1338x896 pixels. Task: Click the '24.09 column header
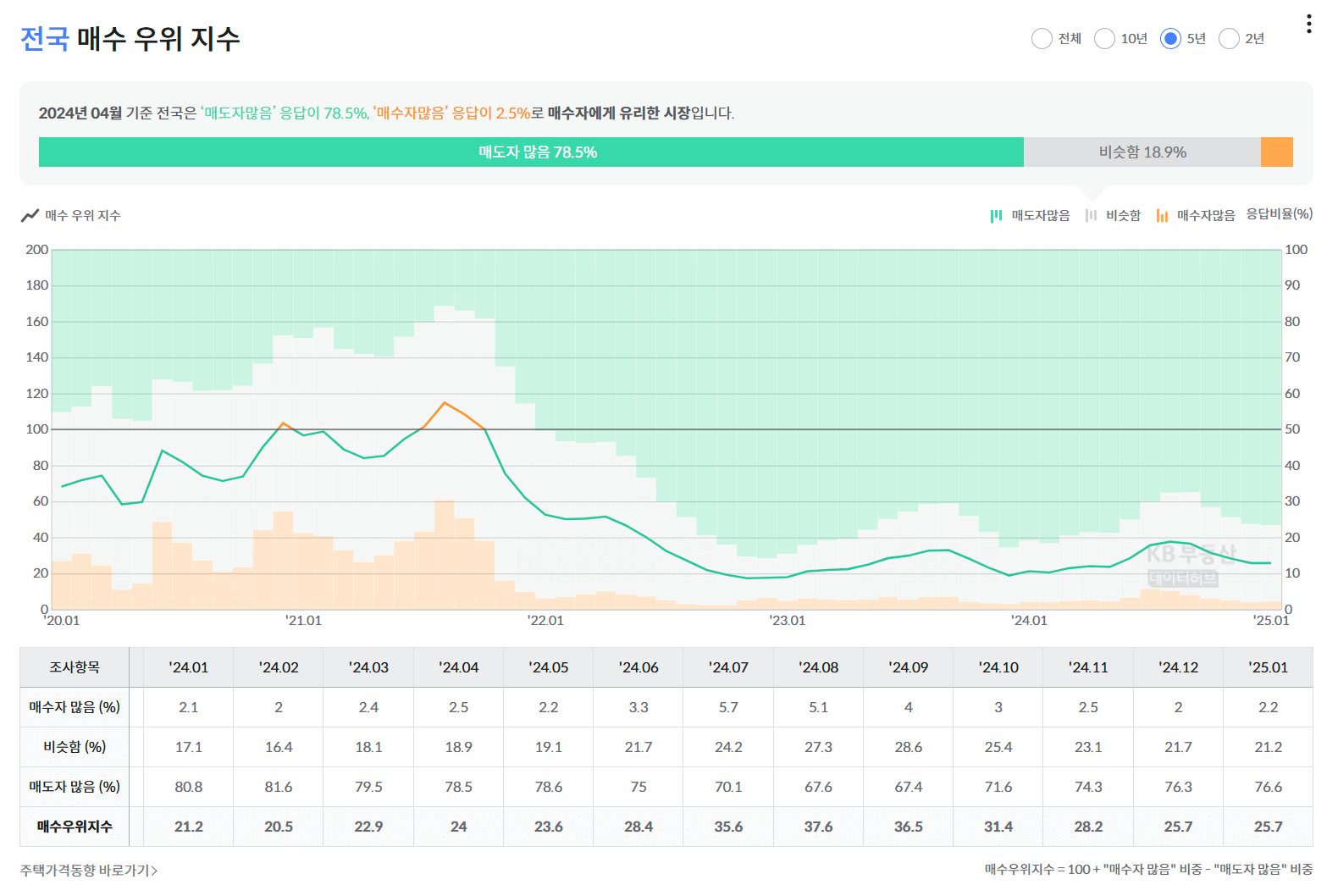[x=909, y=667]
